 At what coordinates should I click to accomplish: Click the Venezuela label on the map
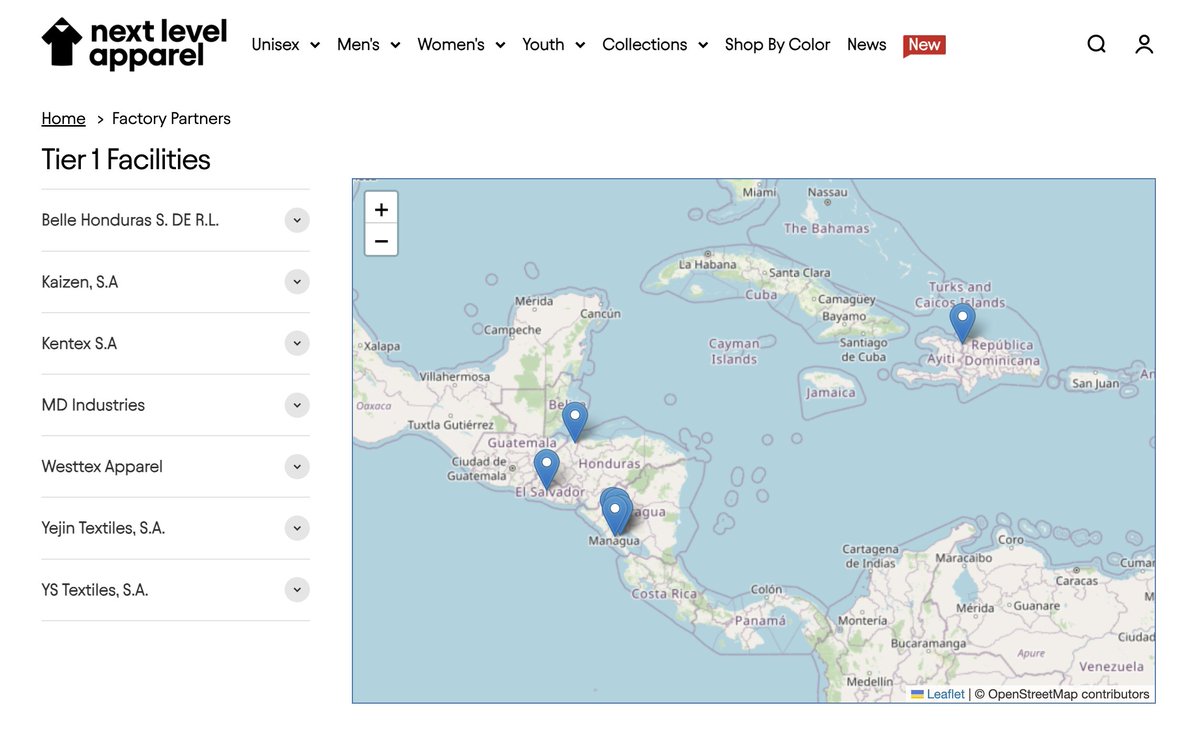pyautogui.click(x=1111, y=666)
